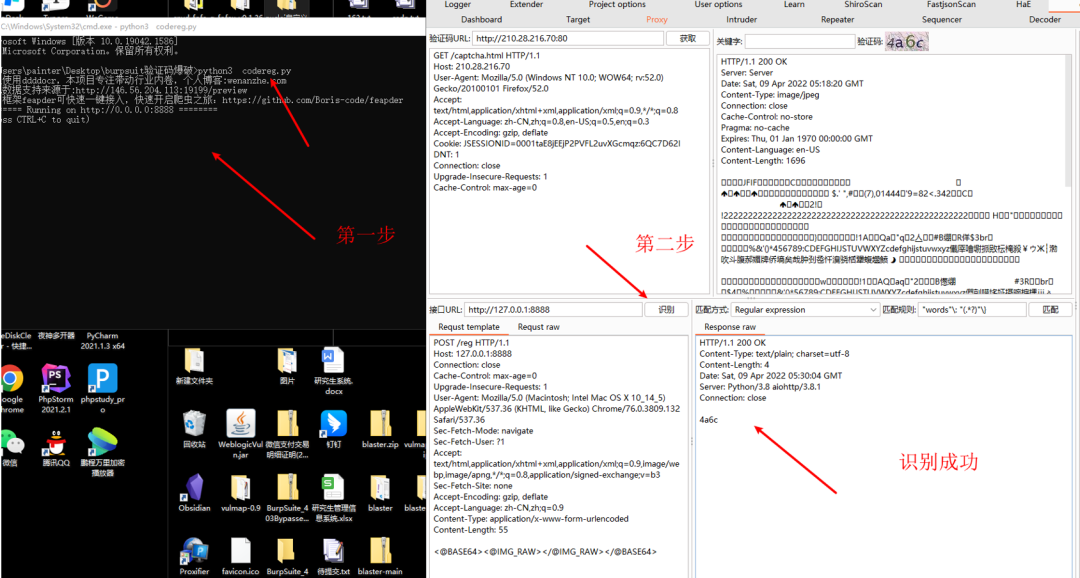Image resolution: width=1080 pixels, height=578 pixels.
Task: Open phpstudy_pro desktop shortcut
Action: 102,378
